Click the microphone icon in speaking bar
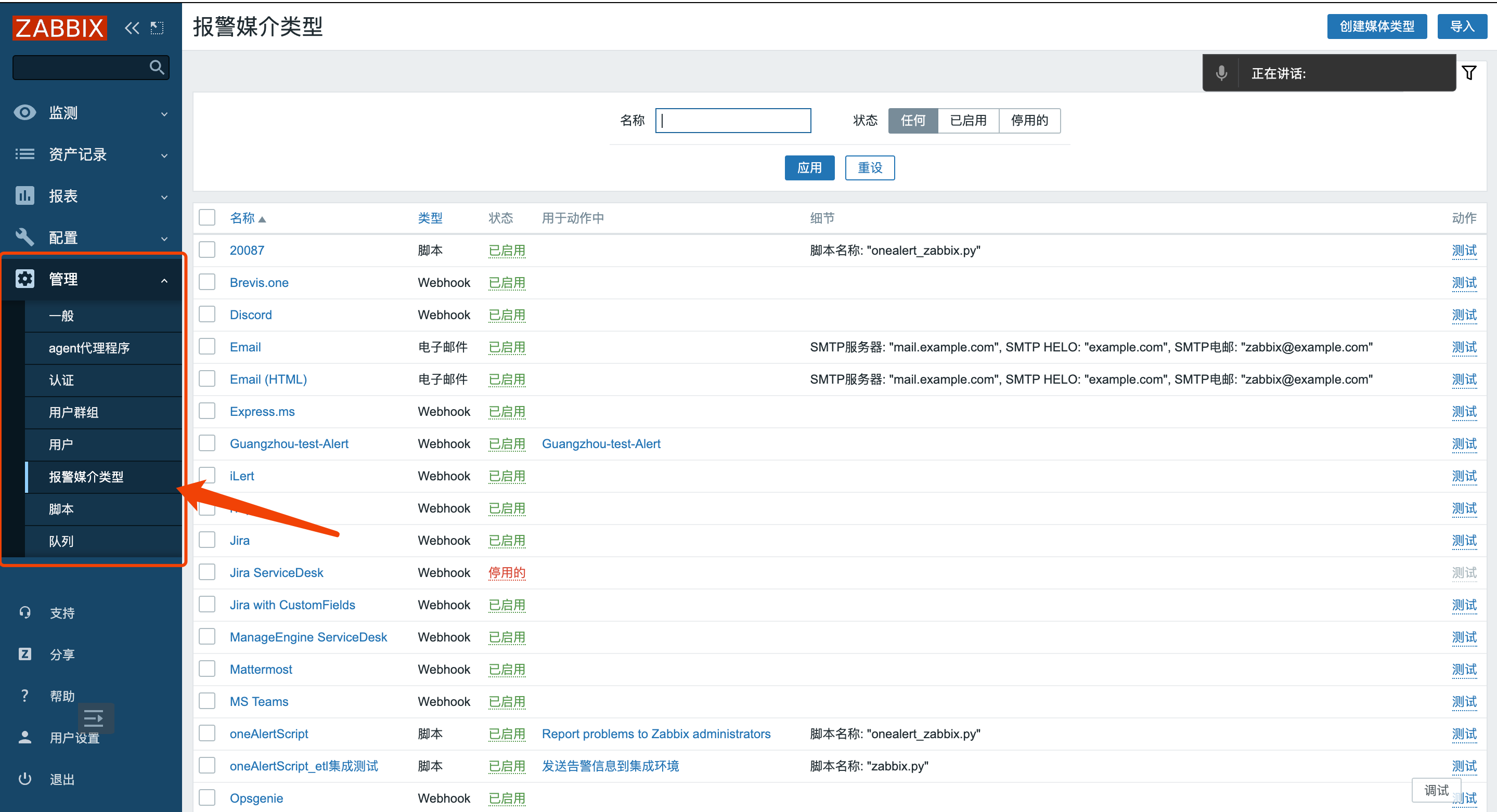This screenshot has height=812, width=1497. (1221, 73)
